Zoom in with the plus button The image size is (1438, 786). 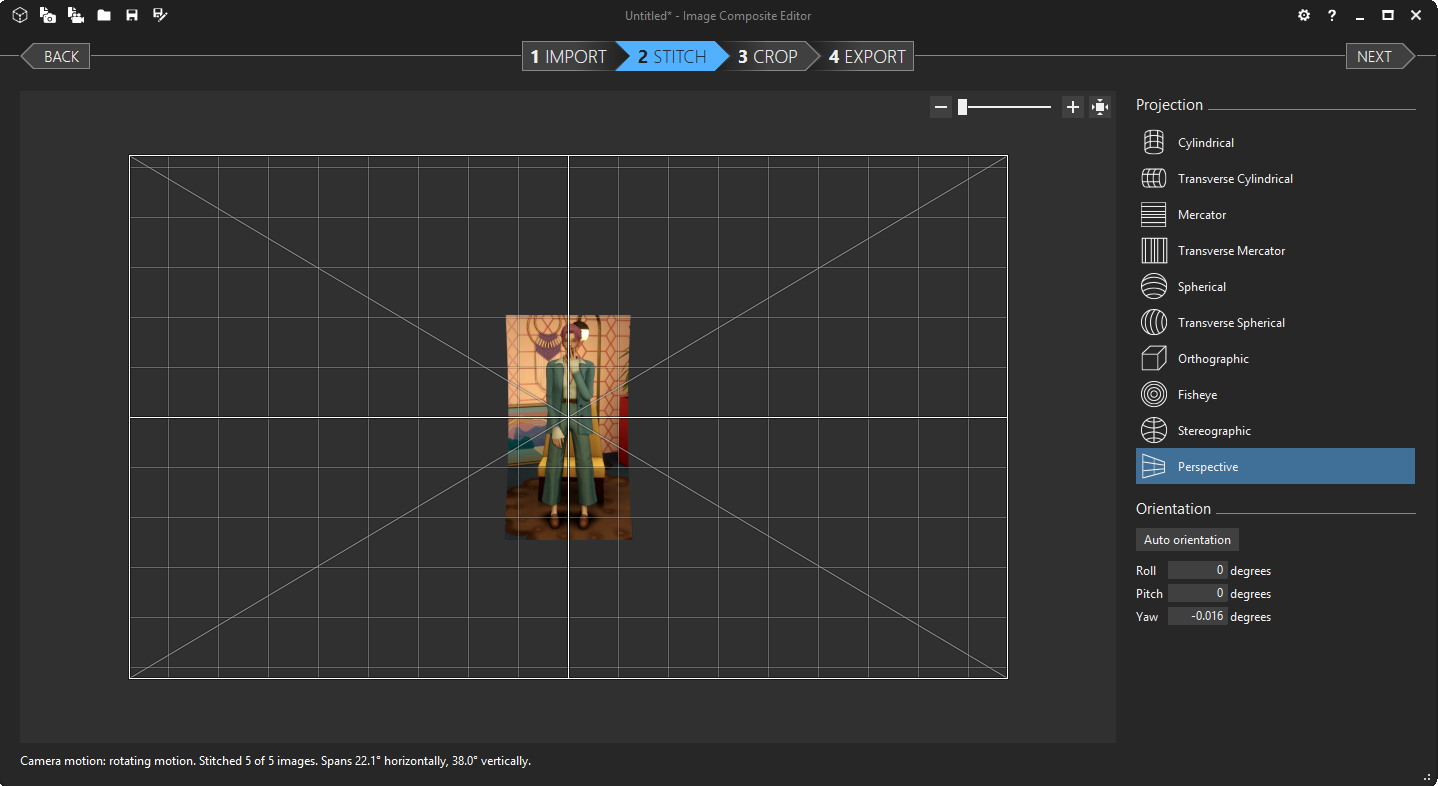[x=1073, y=107]
